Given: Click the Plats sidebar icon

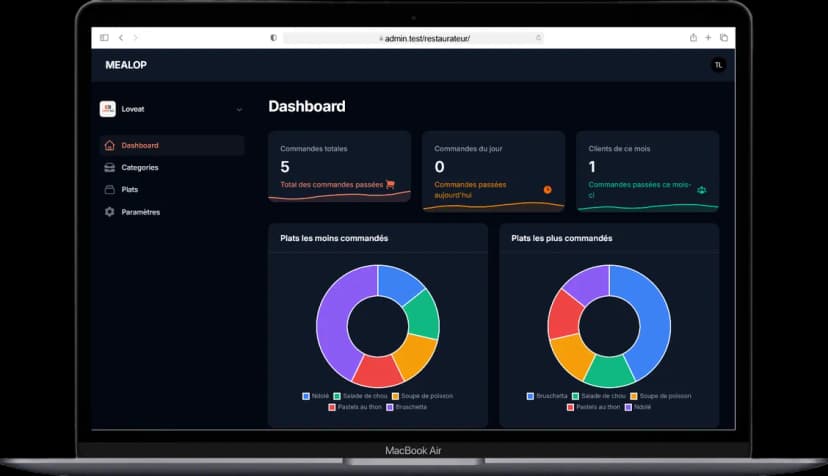Looking at the screenshot, I should coord(110,190).
